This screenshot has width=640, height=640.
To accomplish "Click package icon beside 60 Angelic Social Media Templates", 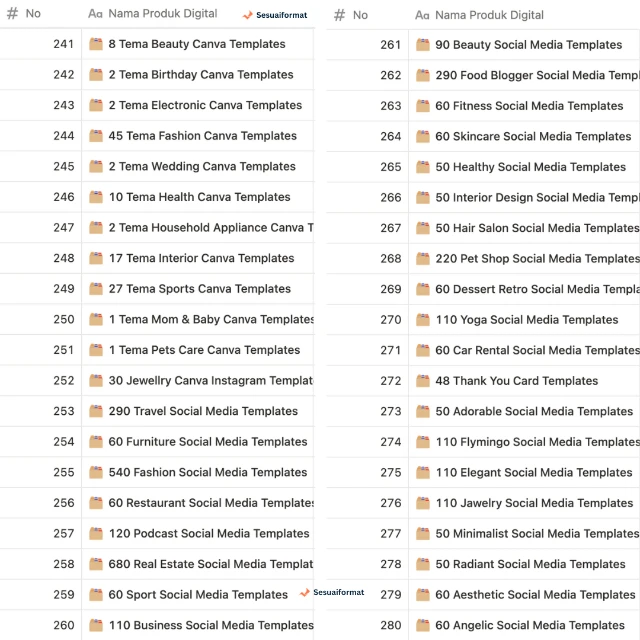I will pyautogui.click(x=423, y=625).
